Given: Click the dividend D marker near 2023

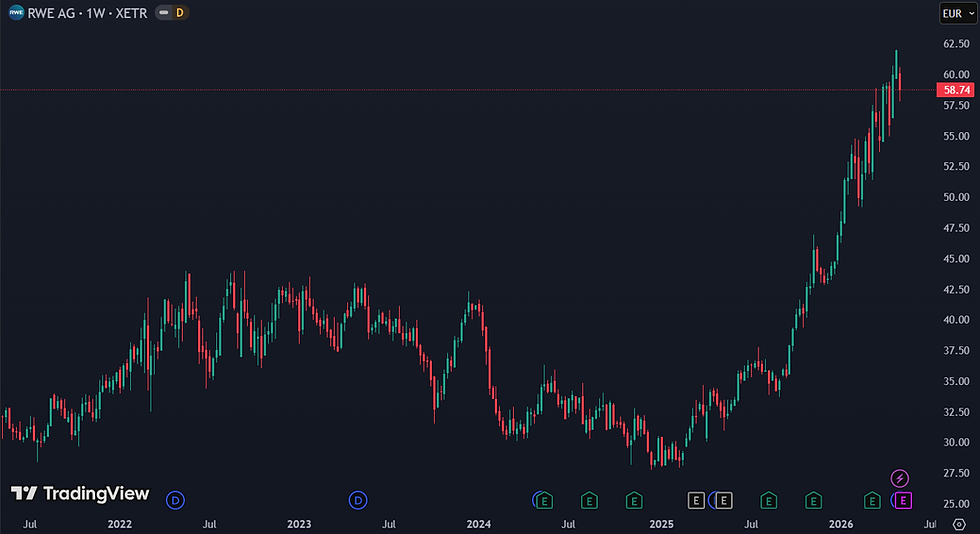Looking at the screenshot, I should point(358,500).
